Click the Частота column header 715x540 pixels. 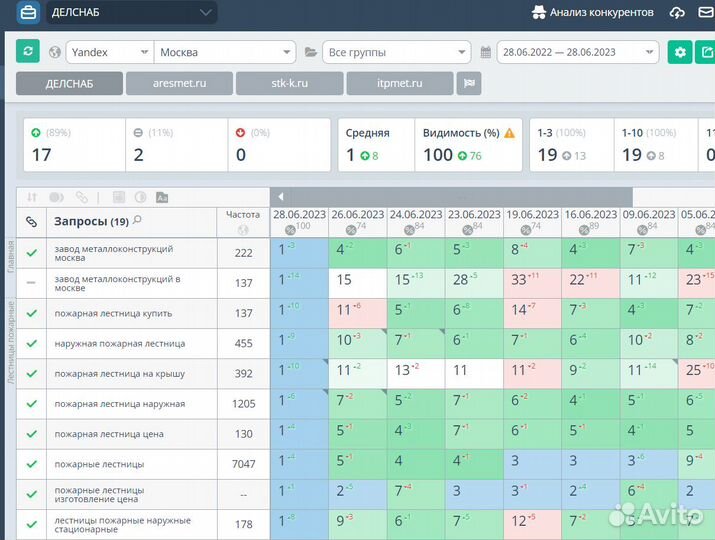(243, 214)
